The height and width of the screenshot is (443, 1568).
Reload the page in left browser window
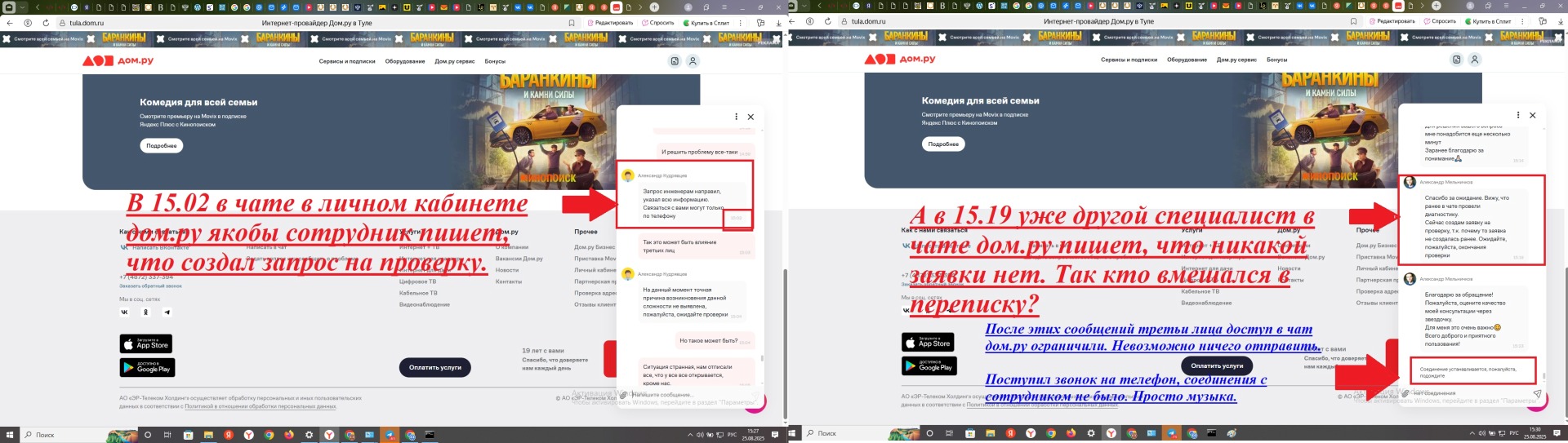(46, 23)
